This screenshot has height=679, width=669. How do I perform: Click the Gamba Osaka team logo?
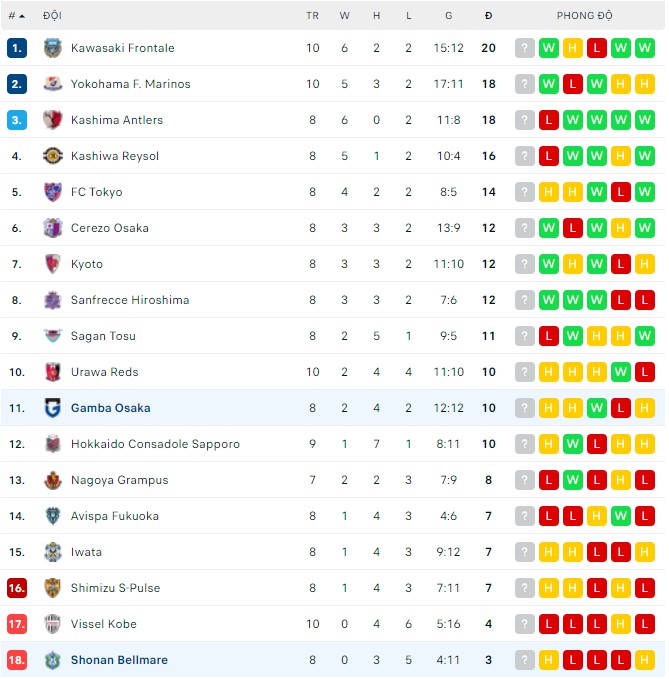pos(53,408)
